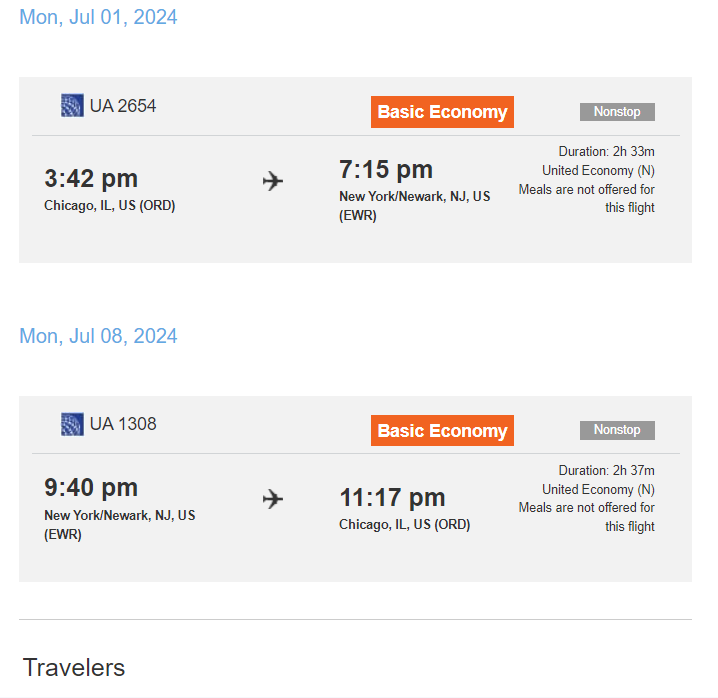Viewport: 718px width, 698px height.
Task: Click the UA 2654 flight number
Action: click(x=123, y=106)
